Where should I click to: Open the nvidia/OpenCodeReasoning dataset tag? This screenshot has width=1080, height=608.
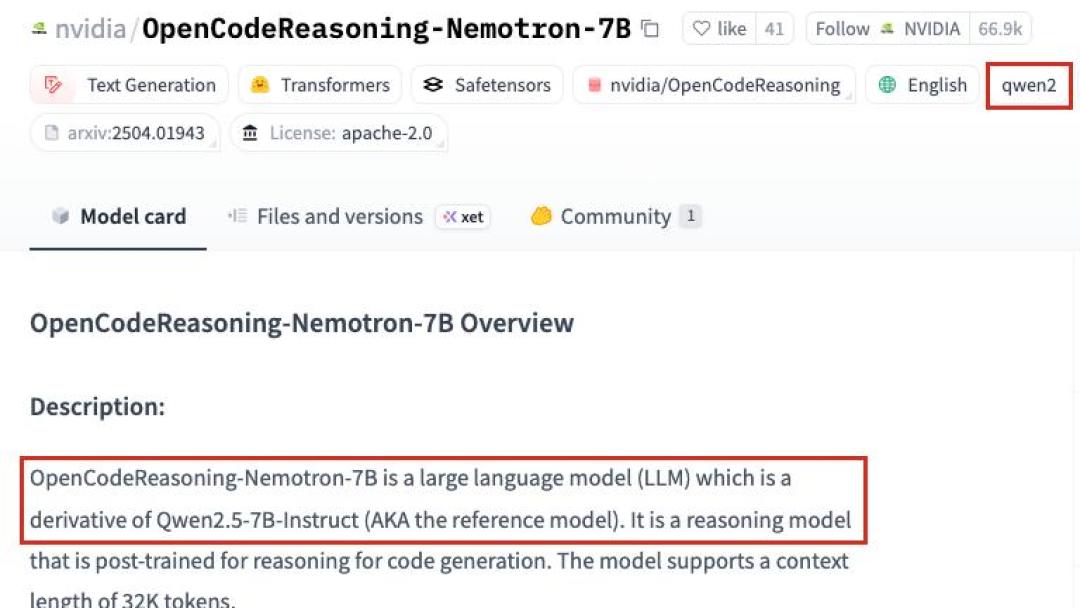(x=714, y=85)
